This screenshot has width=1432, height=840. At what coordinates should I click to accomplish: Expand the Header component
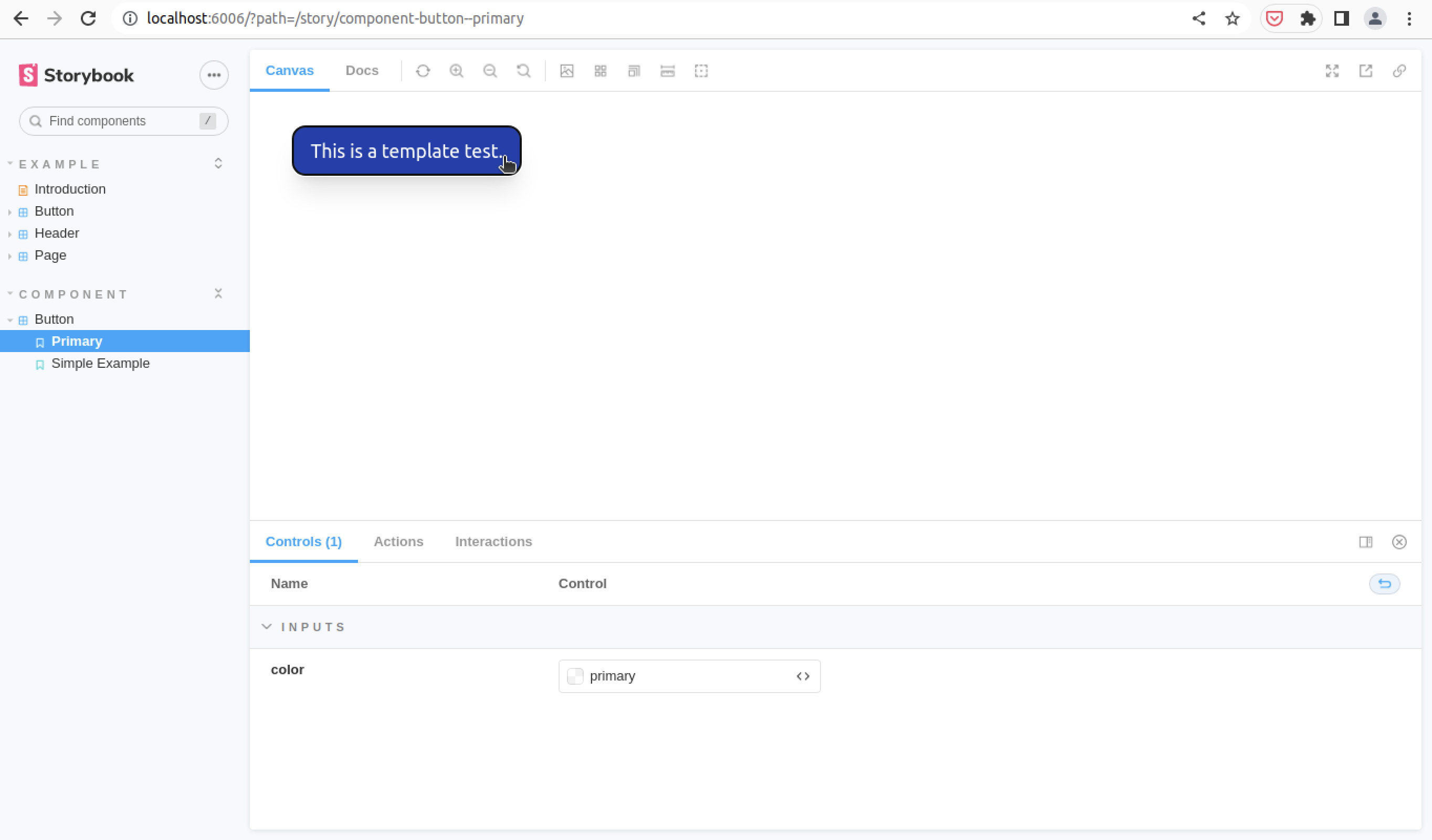[x=56, y=233]
